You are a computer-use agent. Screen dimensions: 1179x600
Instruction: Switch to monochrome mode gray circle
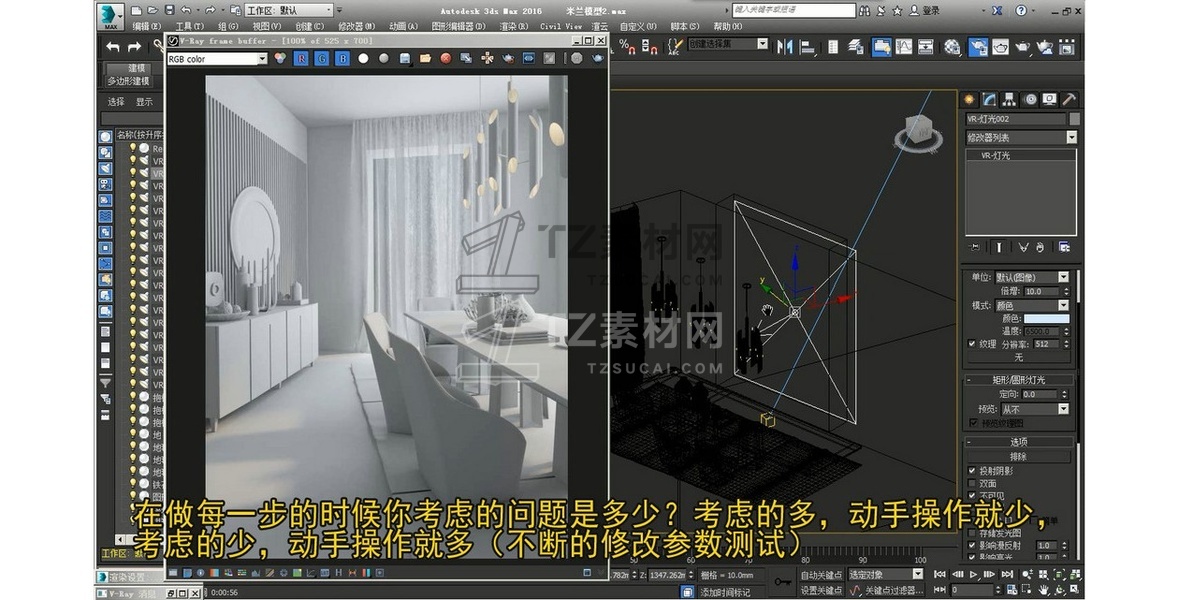click(x=383, y=58)
